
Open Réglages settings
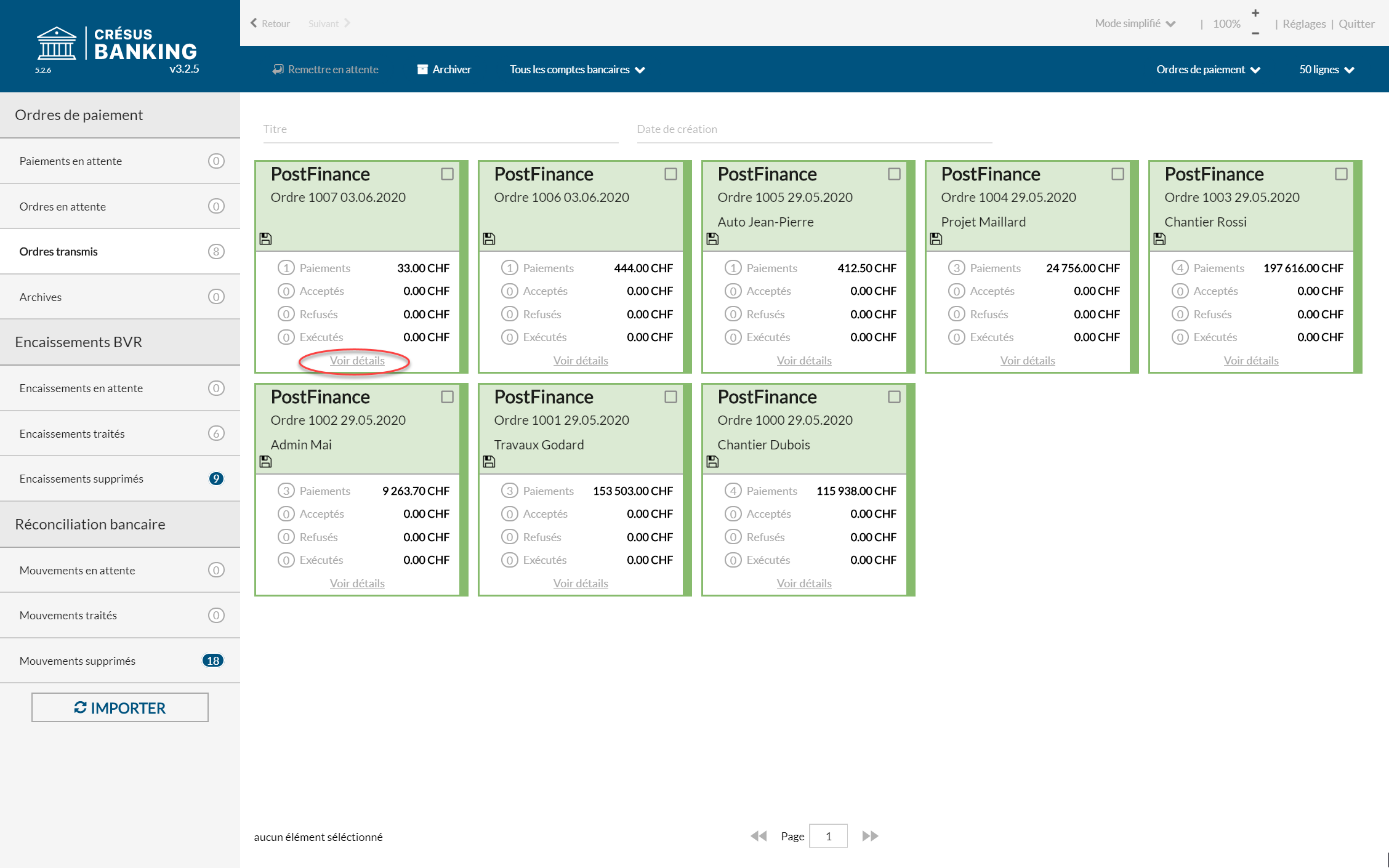tap(1304, 23)
